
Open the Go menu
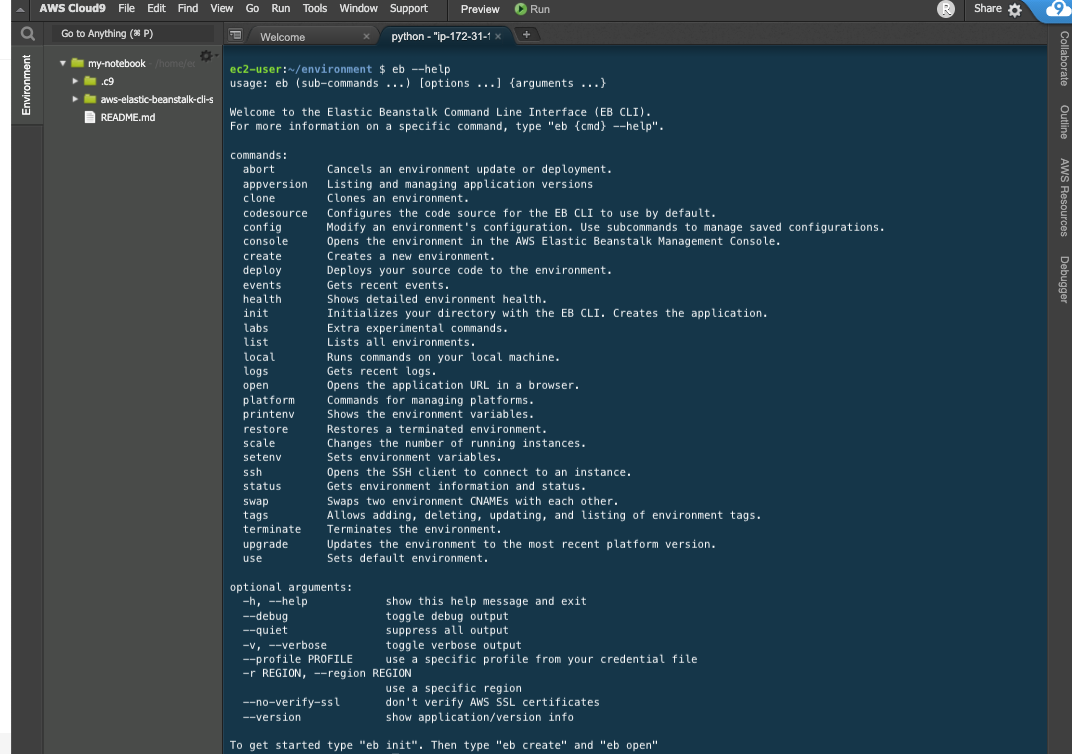[252, 8]
